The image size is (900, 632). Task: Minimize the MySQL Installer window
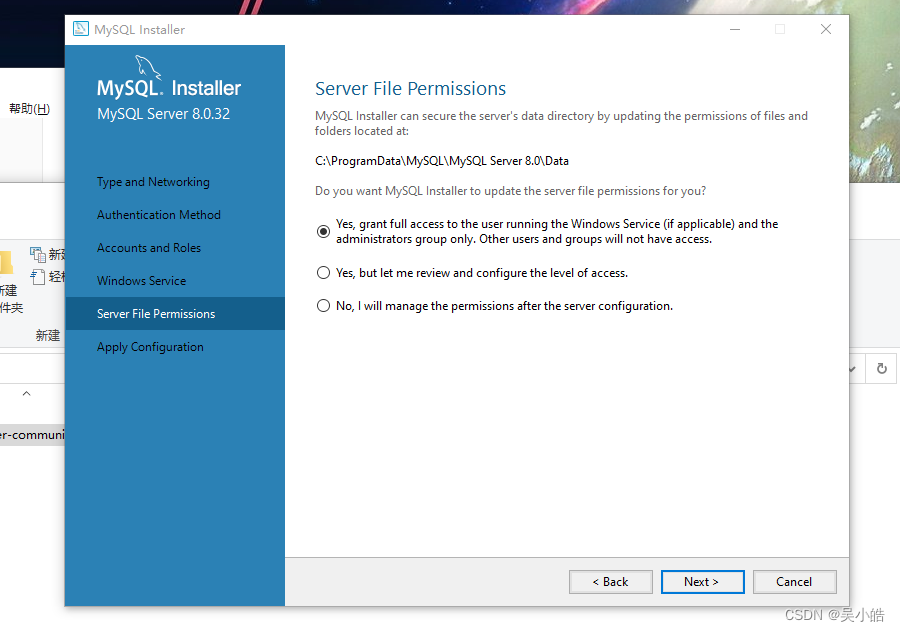[x=735, y=29]
